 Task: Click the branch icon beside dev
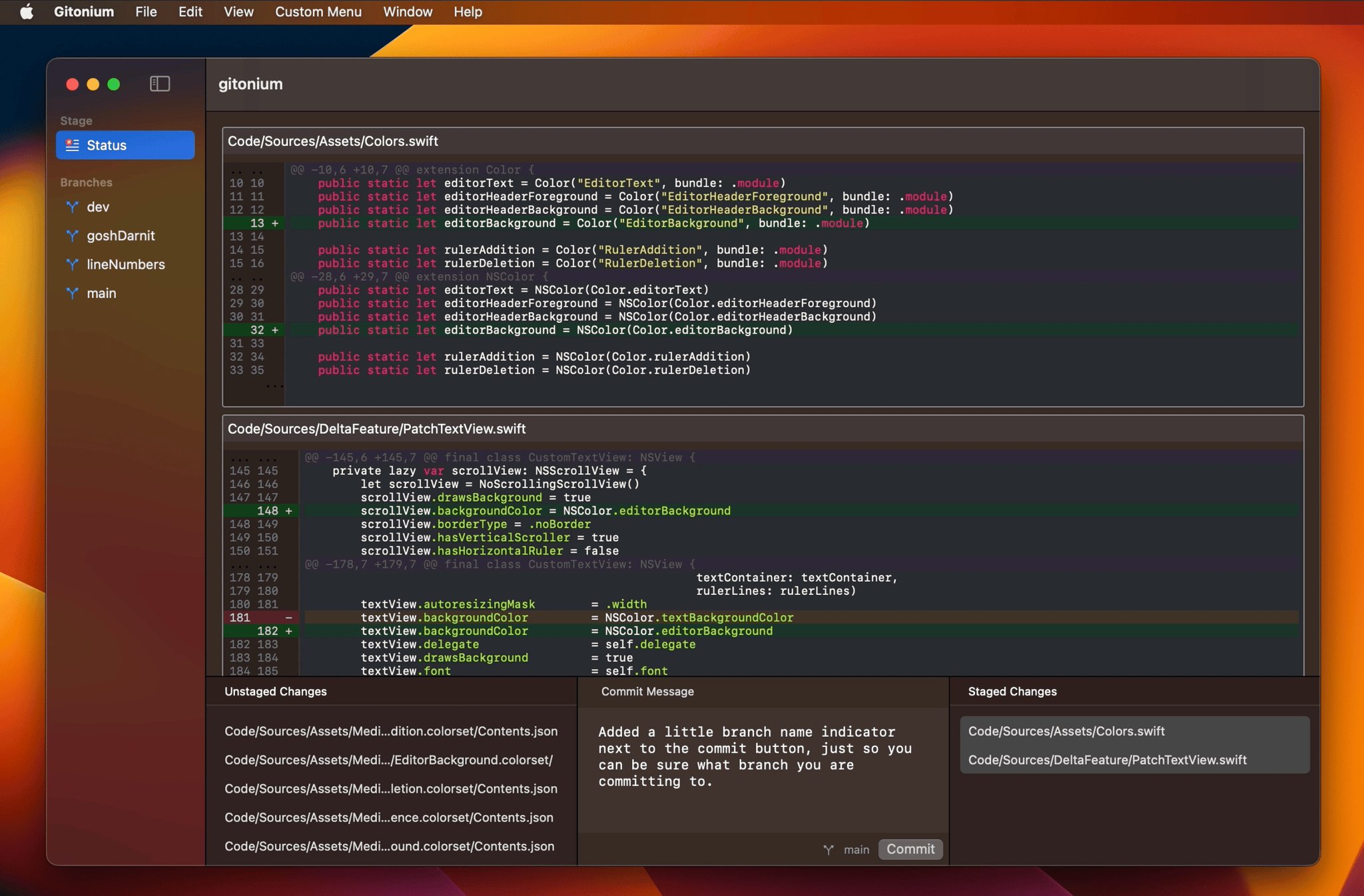tap(73, 207)
